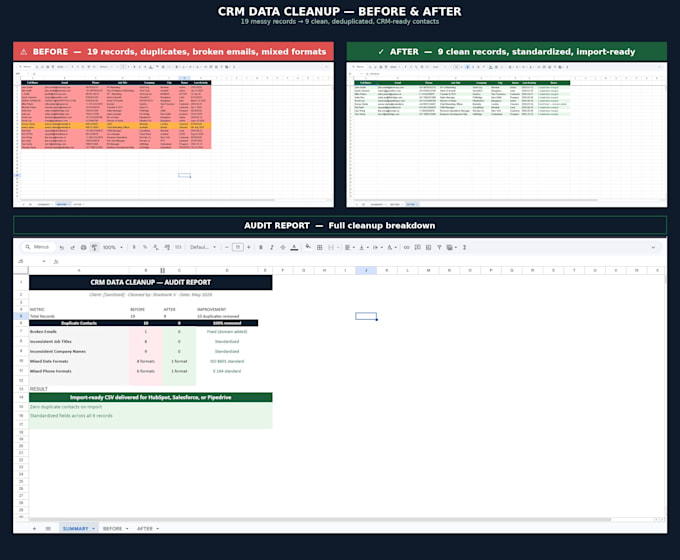This screenshot has width=680, height=560.
Task: Redo the action in the audit report sheet
Action: 72,247
